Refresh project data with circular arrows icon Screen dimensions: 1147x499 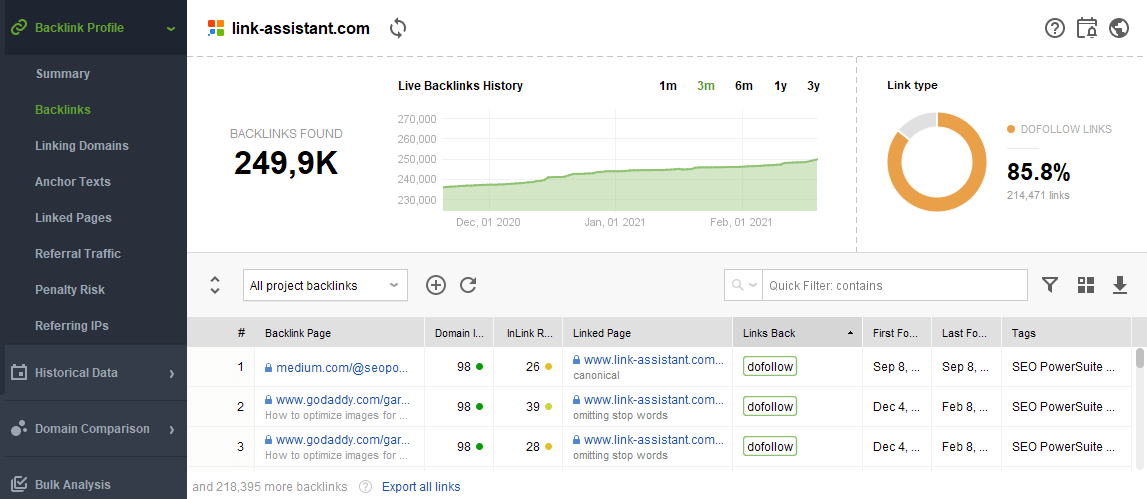(x=398, y=29)
